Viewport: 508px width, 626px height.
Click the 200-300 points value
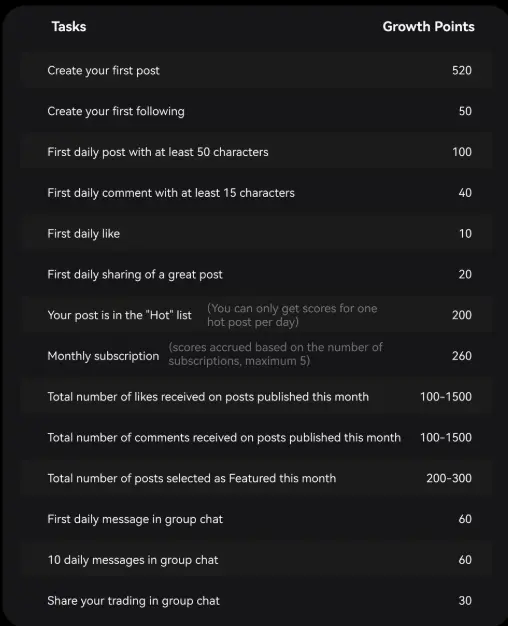click(449, 478)
